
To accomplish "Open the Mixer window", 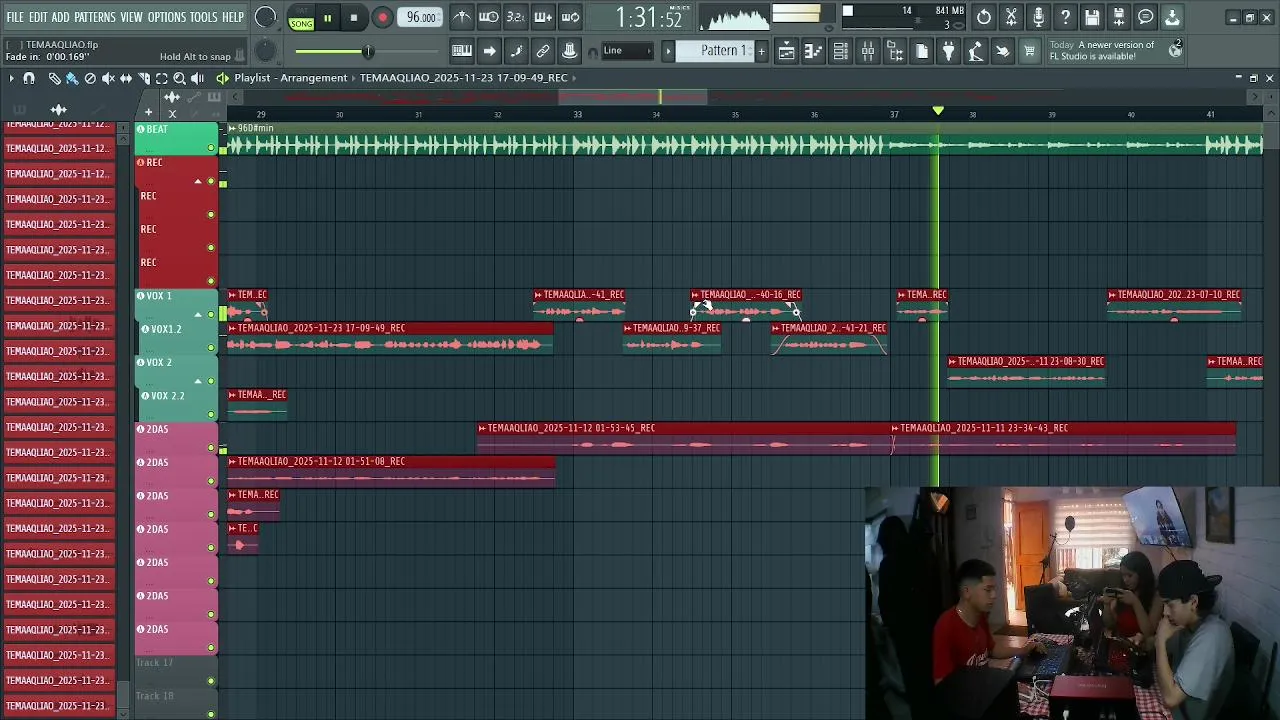I will 868,52.
